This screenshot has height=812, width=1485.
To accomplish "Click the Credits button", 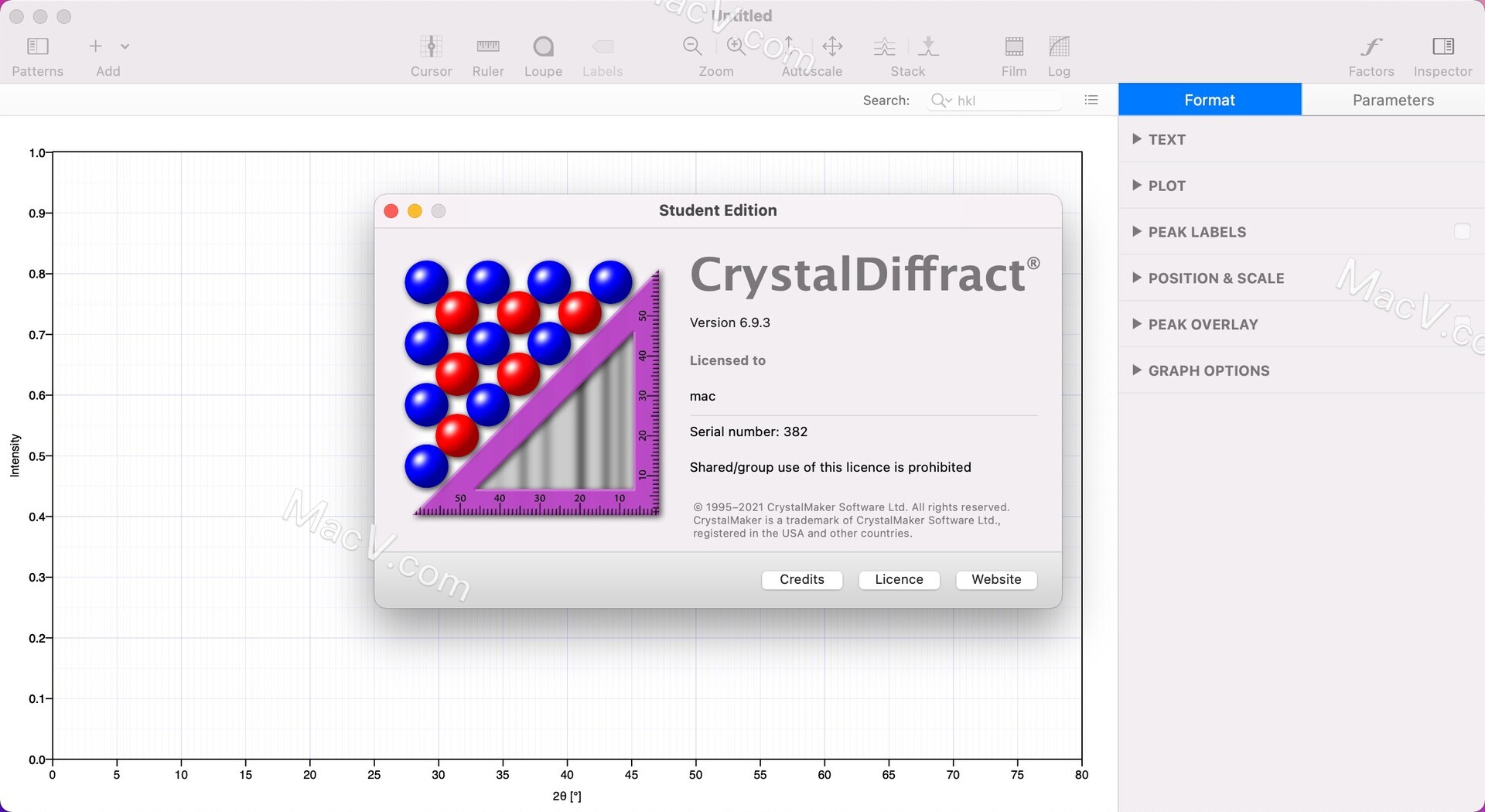I will click(x=802, y=580).
